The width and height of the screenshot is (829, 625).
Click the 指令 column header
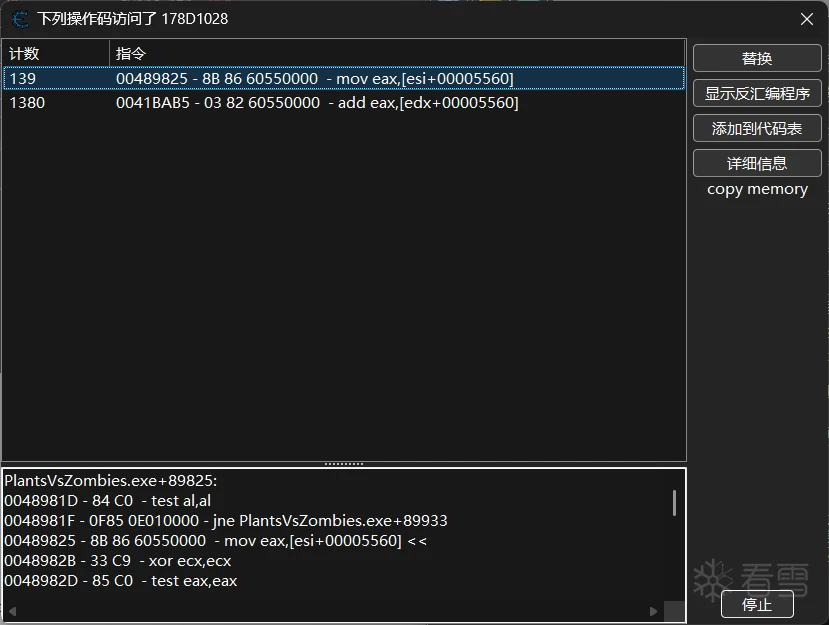pos(398,53)
